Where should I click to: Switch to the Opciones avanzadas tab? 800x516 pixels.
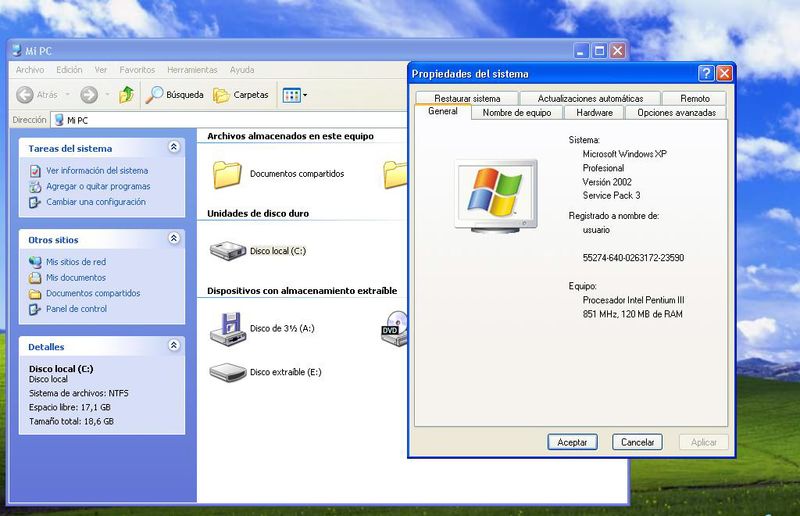coord(676,112)
